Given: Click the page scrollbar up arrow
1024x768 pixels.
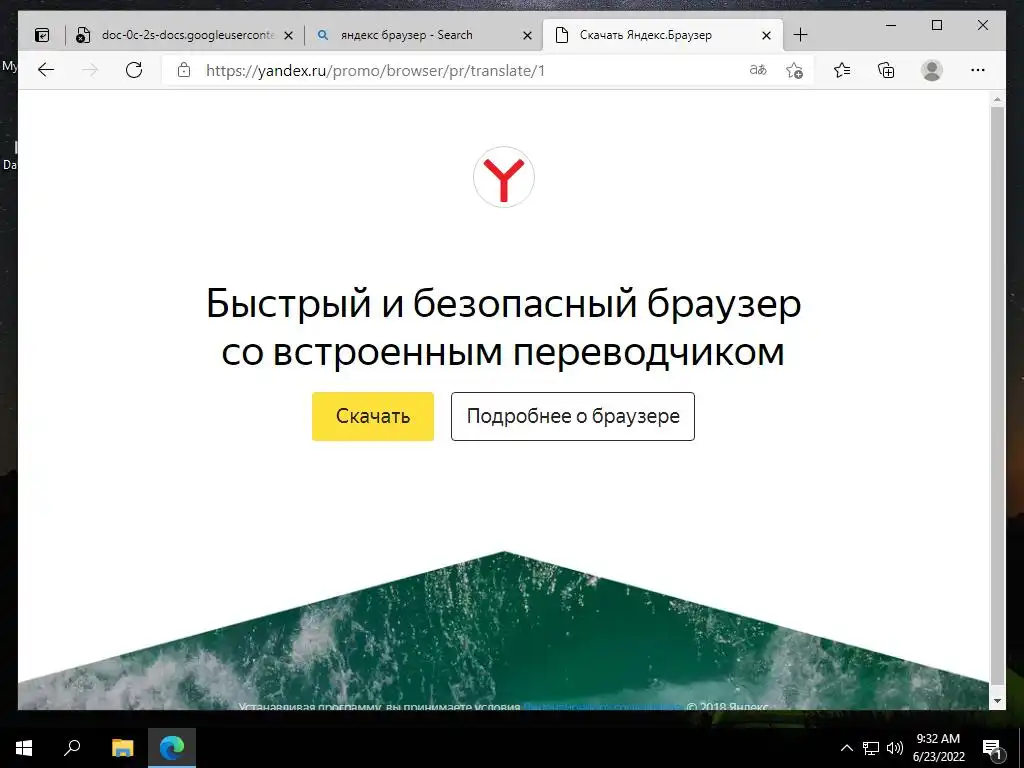Looking at the screenshot, I should click(997, 99).
